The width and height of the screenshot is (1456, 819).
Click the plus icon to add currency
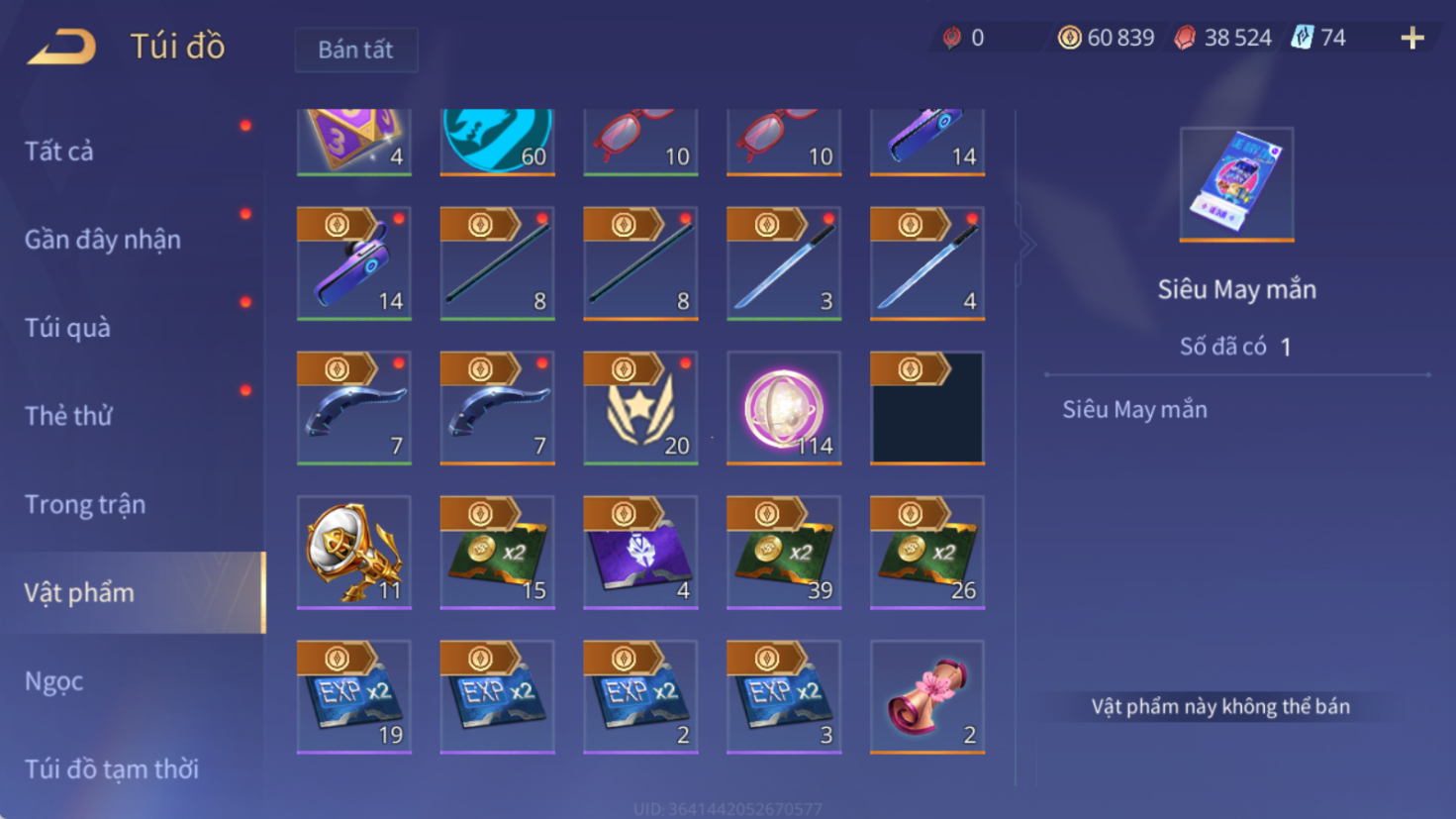click(x=1412, y=38)
